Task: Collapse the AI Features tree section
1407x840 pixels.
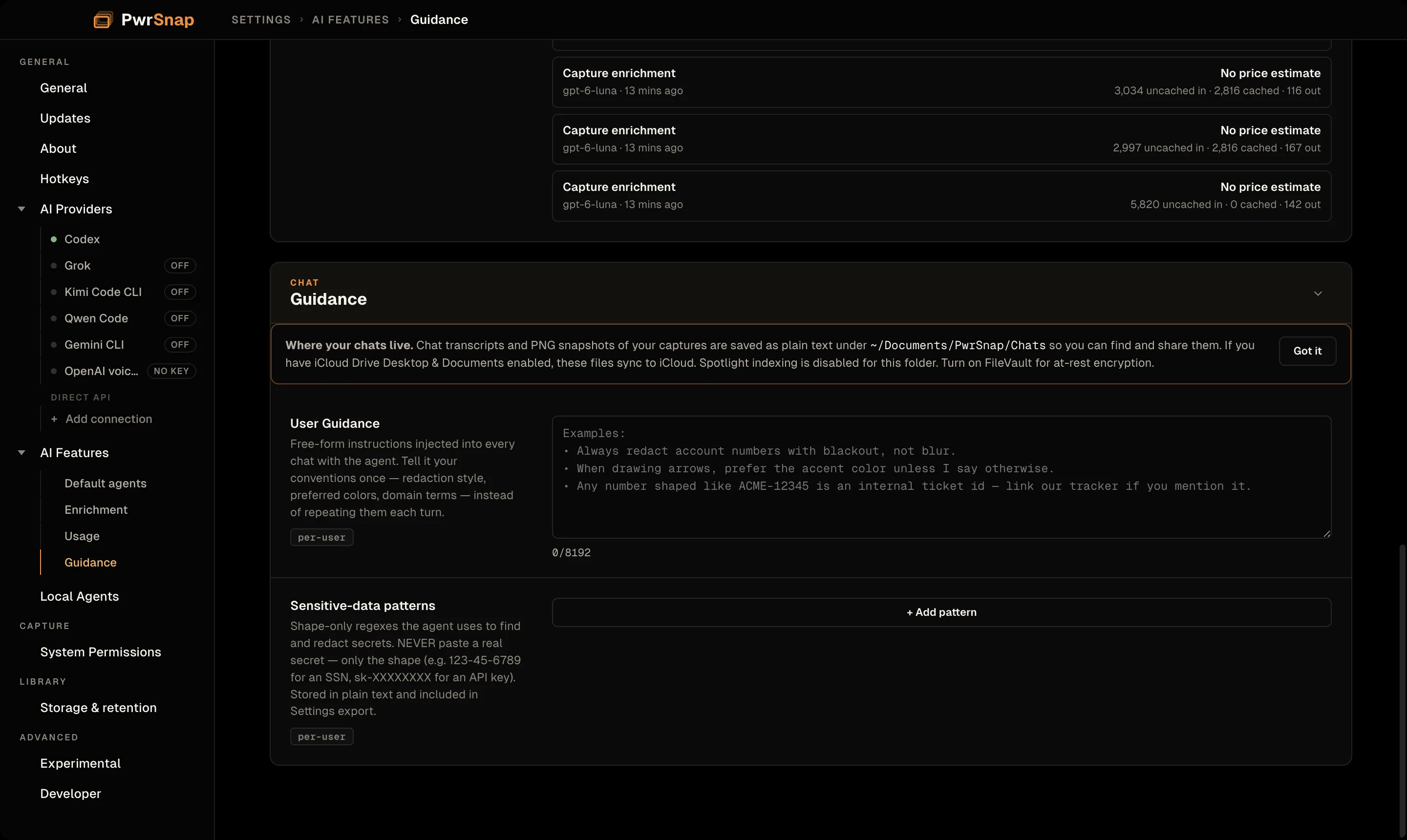Action: (21, 452)
